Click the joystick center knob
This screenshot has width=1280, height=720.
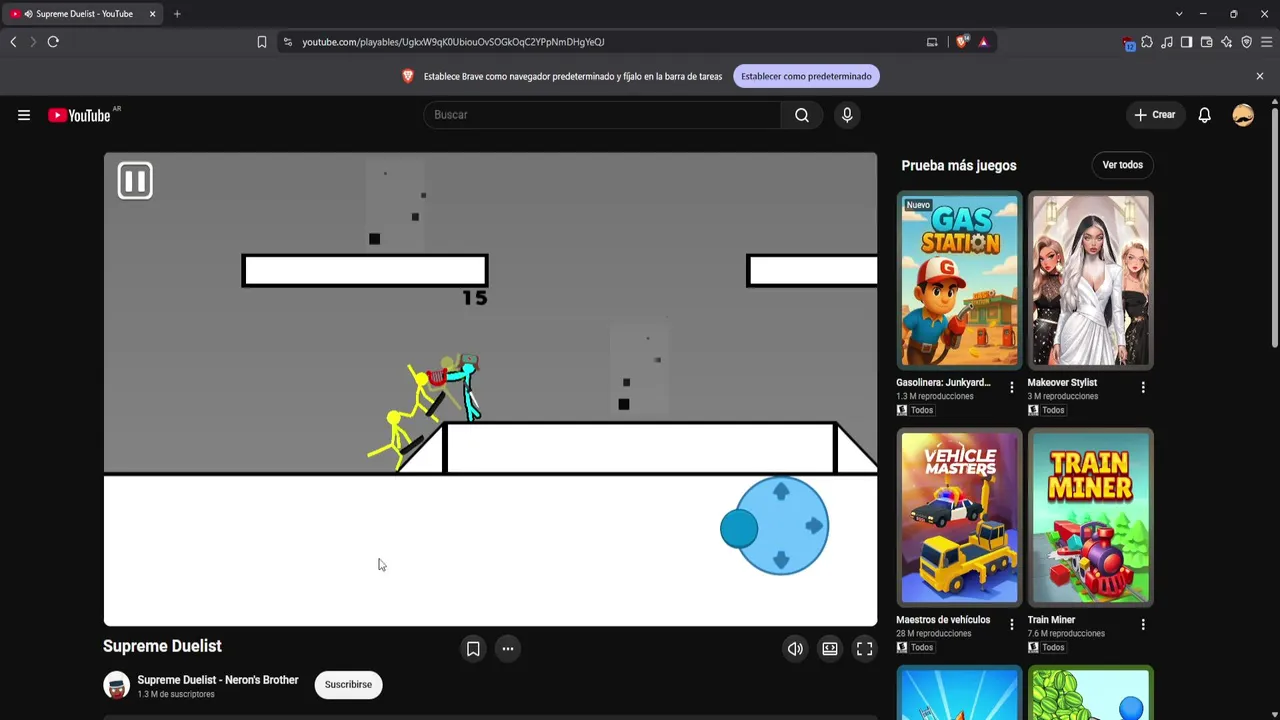739,528
